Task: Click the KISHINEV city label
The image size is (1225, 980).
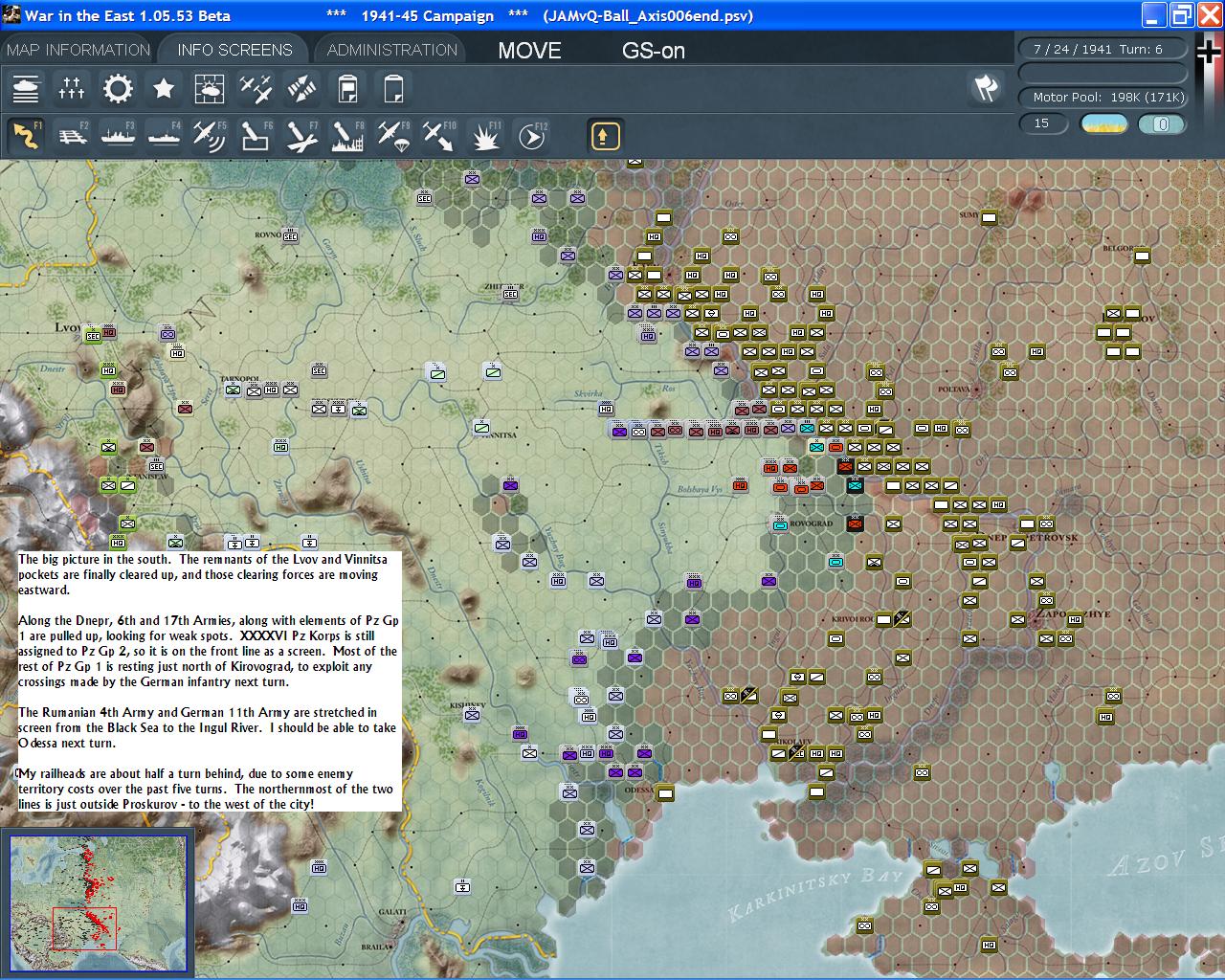Action: tap(468, 705)
